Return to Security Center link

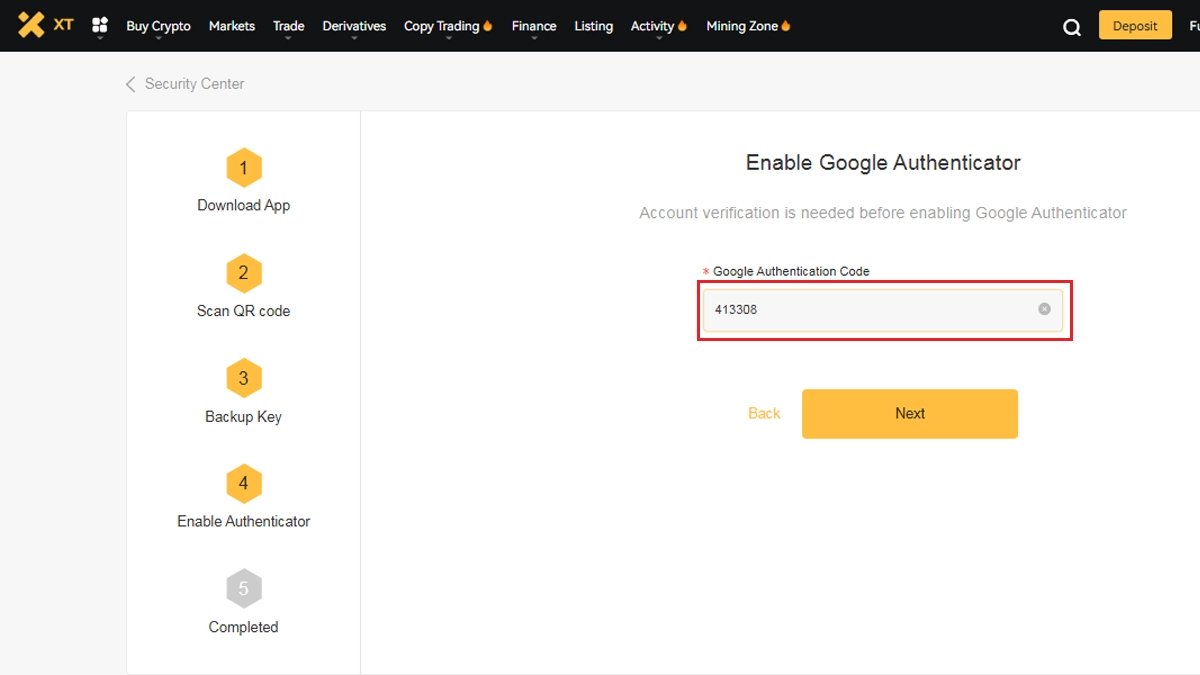(x=194, y=84)
